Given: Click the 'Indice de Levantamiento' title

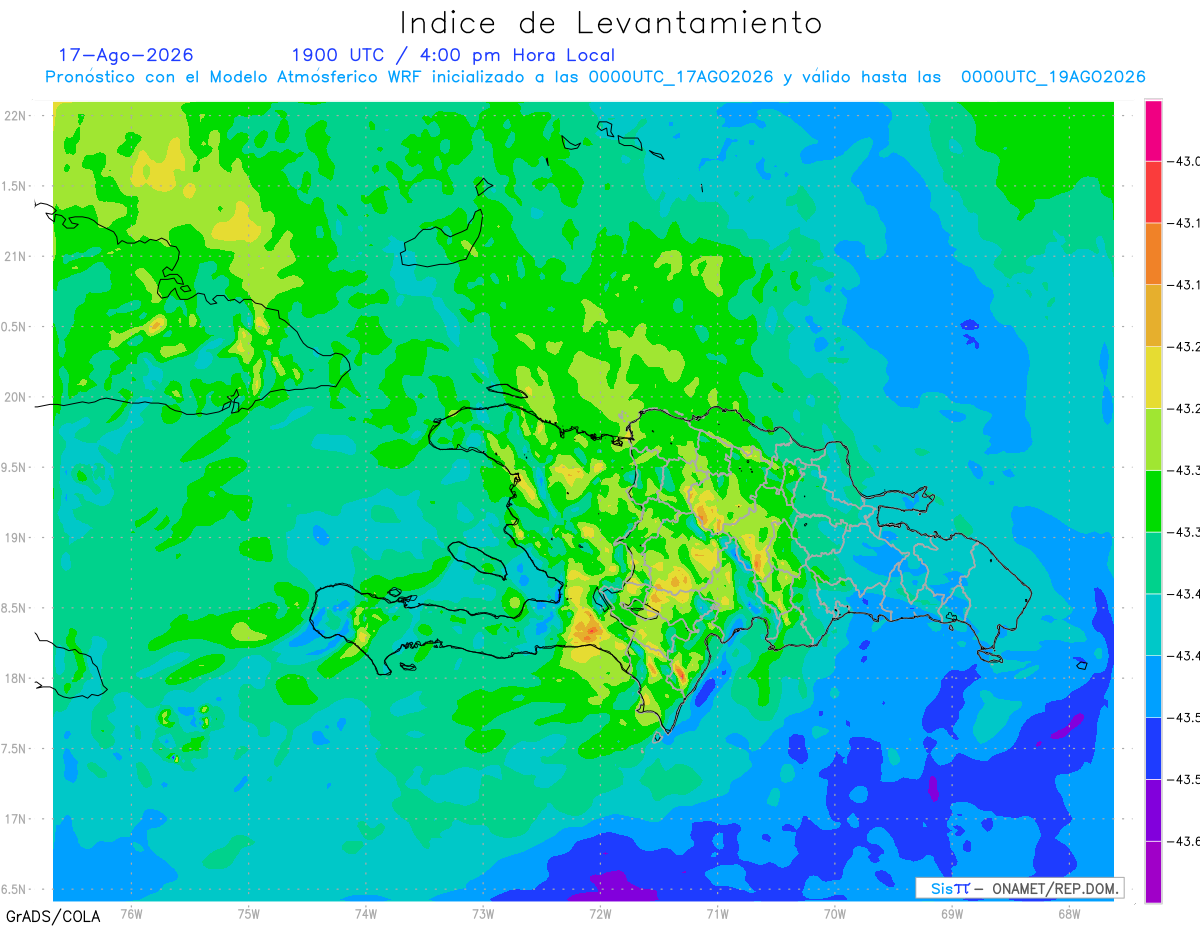Looking at the screenshot, I should pyautogui.click(x=611, y=22).
